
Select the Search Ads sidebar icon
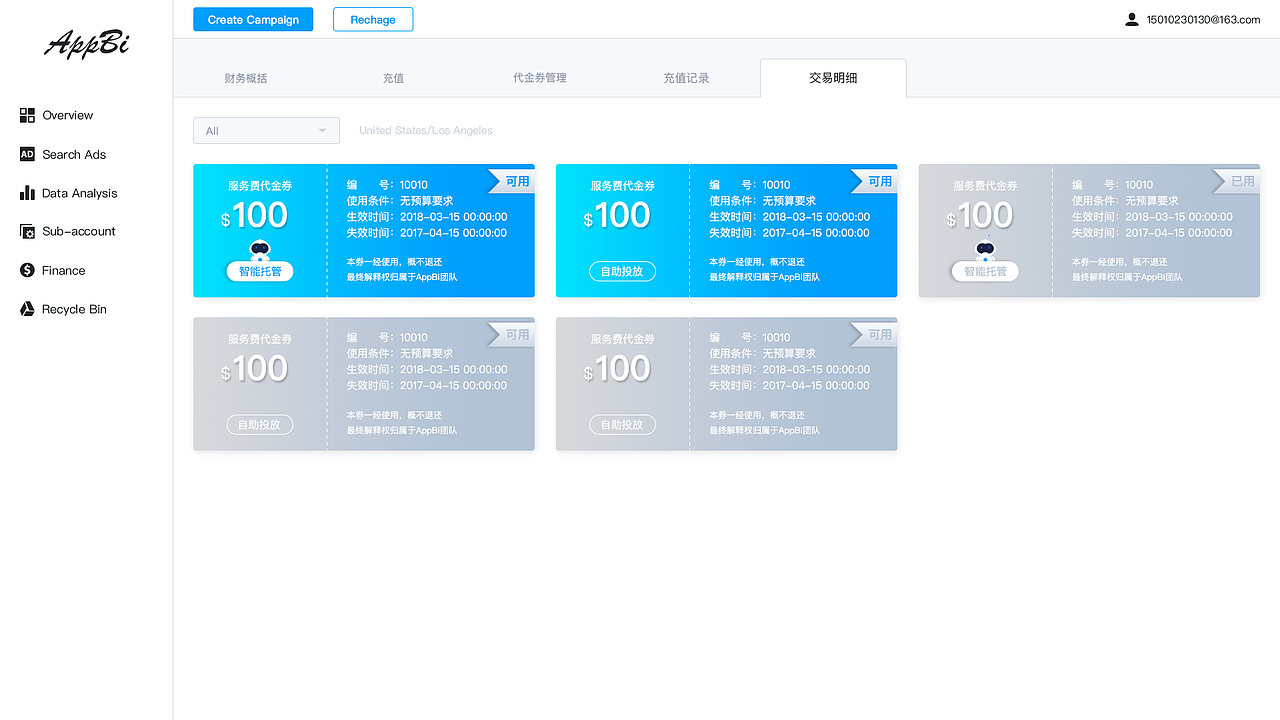pos(27,154)
